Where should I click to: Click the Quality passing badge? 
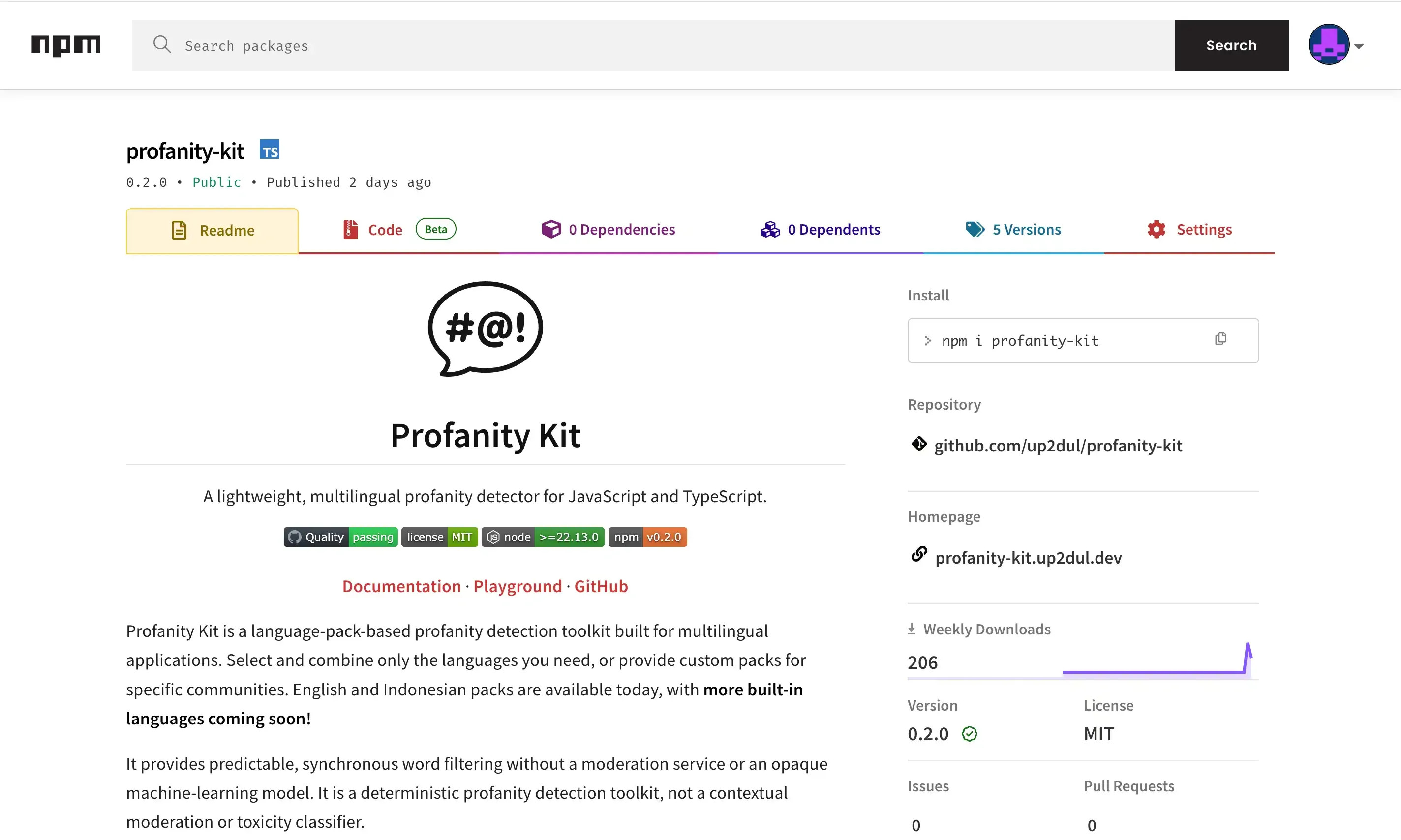click(x=341, y=537)
